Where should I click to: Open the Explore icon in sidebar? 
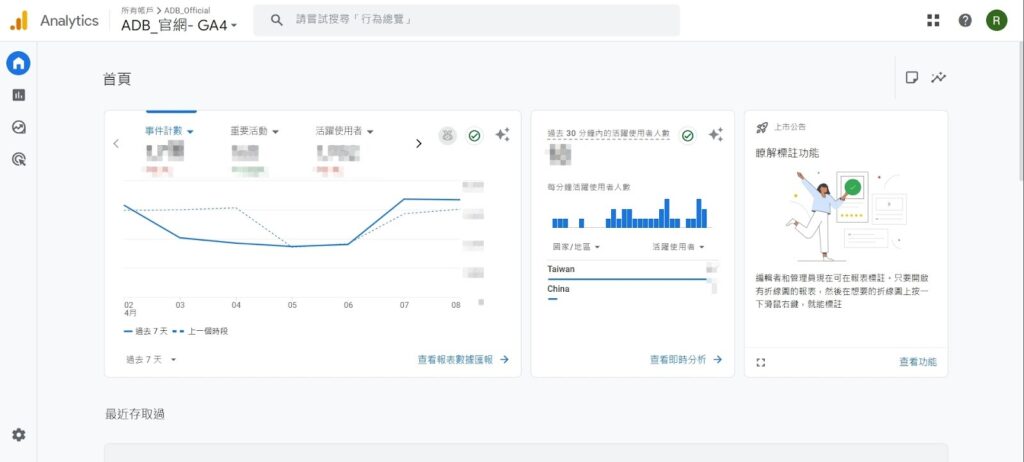pyautogui.click(x=18, y=127)
